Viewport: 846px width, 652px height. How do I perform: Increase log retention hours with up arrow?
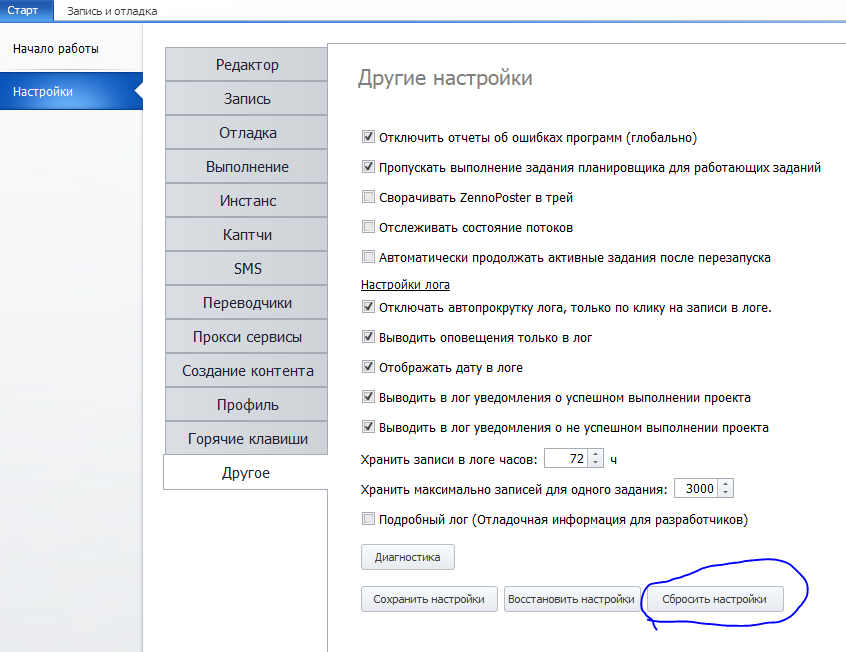pyautogui.click(x=595, y=454)
